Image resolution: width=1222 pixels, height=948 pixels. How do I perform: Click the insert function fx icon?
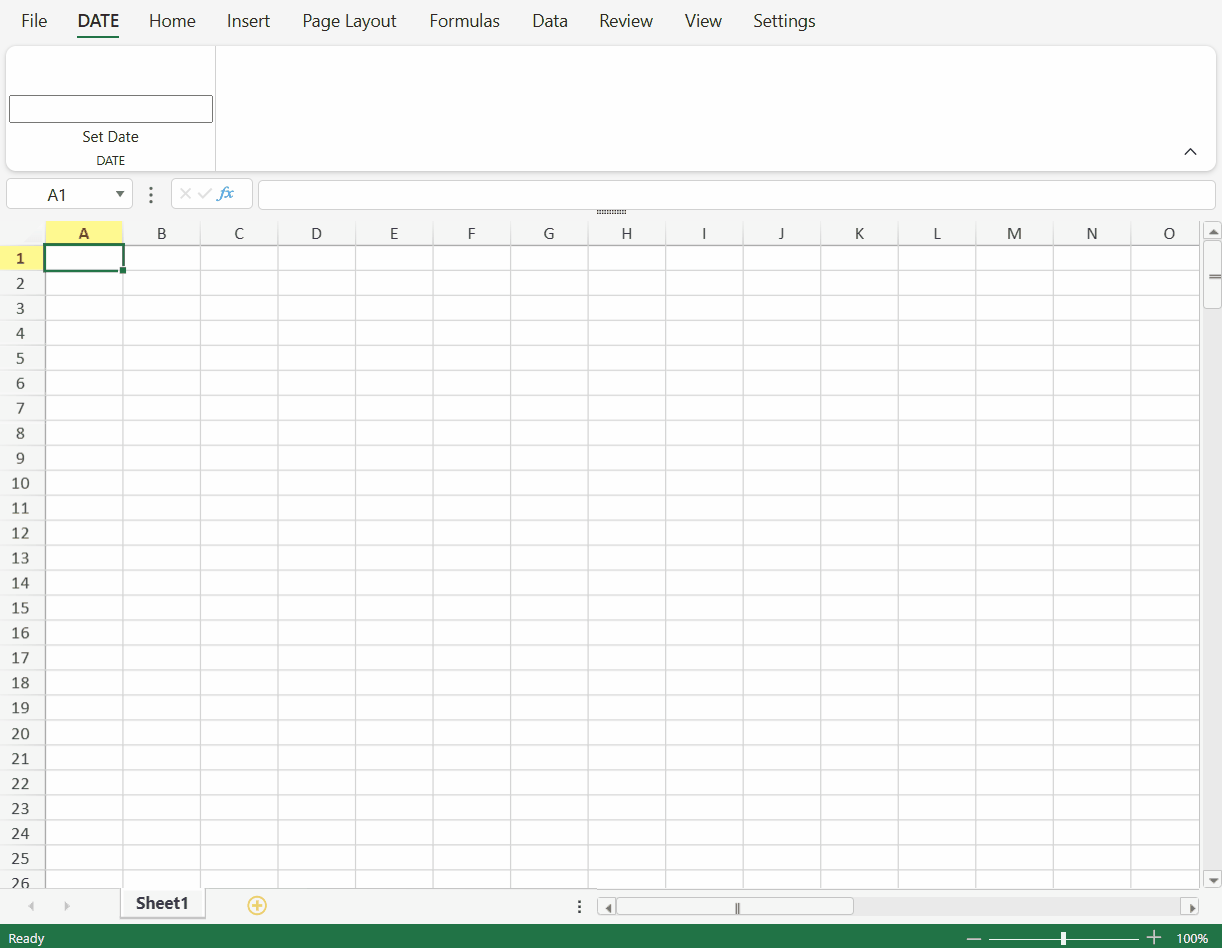coord(226,194)
